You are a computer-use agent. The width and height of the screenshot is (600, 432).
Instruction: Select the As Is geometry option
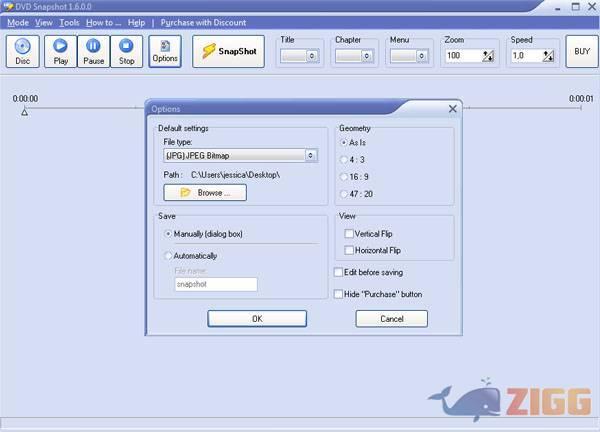click(x=353, y=142)
